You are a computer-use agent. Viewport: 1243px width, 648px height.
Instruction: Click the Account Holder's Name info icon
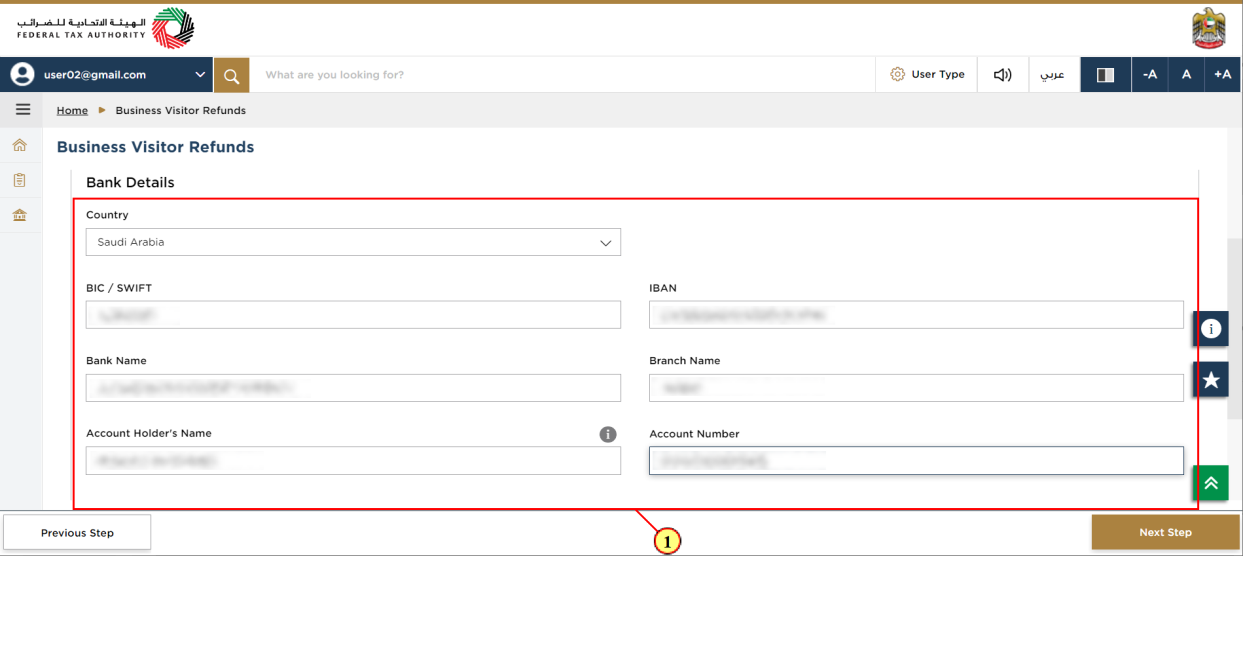point(607,434)
